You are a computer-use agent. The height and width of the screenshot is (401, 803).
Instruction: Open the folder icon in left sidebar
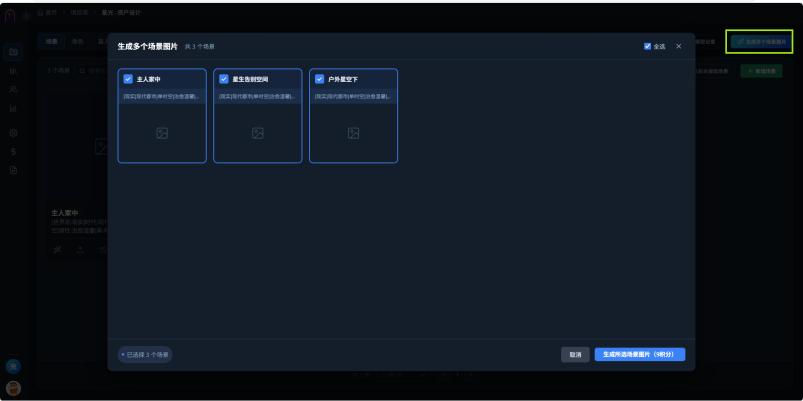pyautogui.click(x=13, y=52)
